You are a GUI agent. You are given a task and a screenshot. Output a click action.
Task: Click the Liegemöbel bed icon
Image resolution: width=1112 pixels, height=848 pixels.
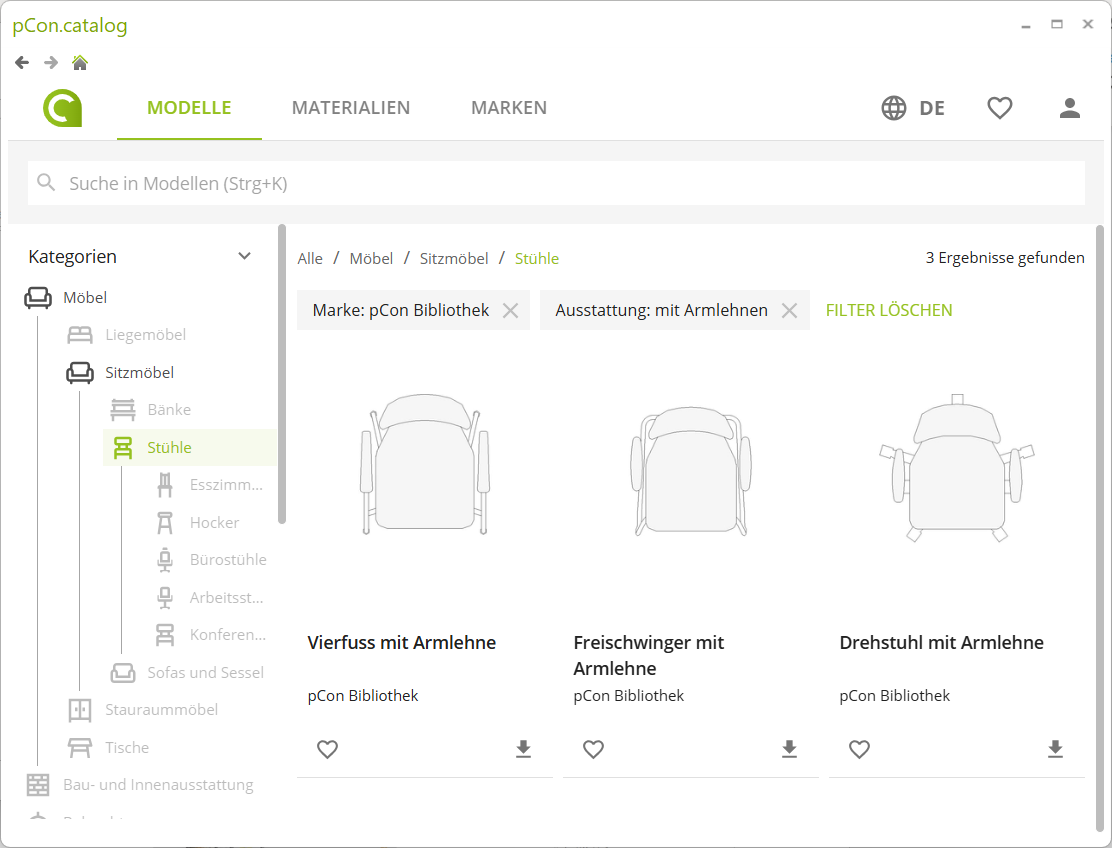pyautogui.click(x=80, y=335)
